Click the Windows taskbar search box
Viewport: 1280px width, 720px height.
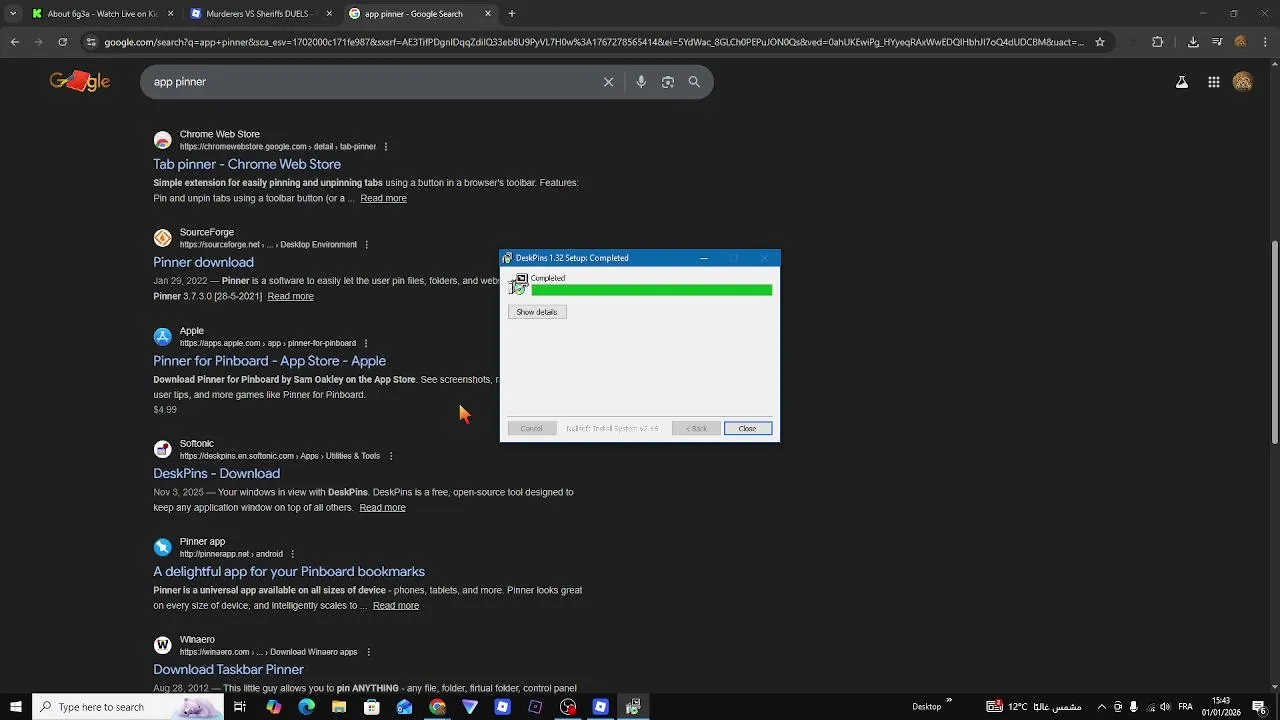(128, 707)
